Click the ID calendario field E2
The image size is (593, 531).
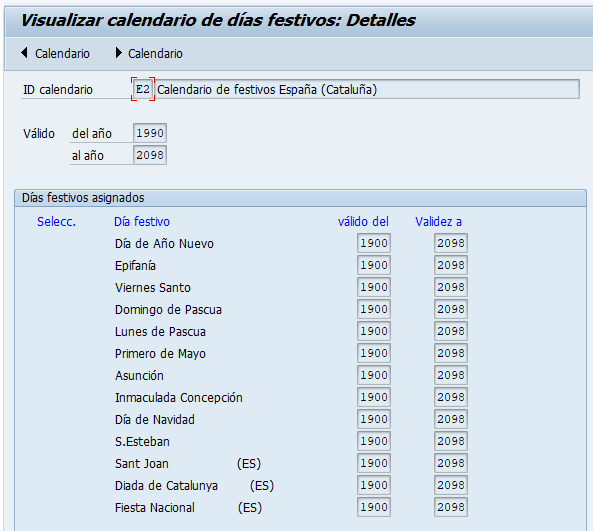143,89
